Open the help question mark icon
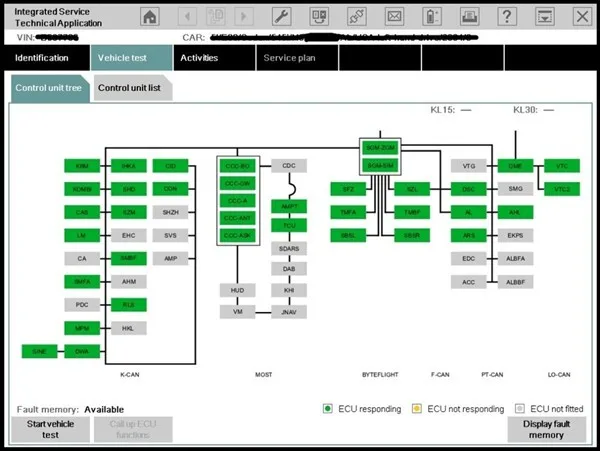 coord(507,17)
